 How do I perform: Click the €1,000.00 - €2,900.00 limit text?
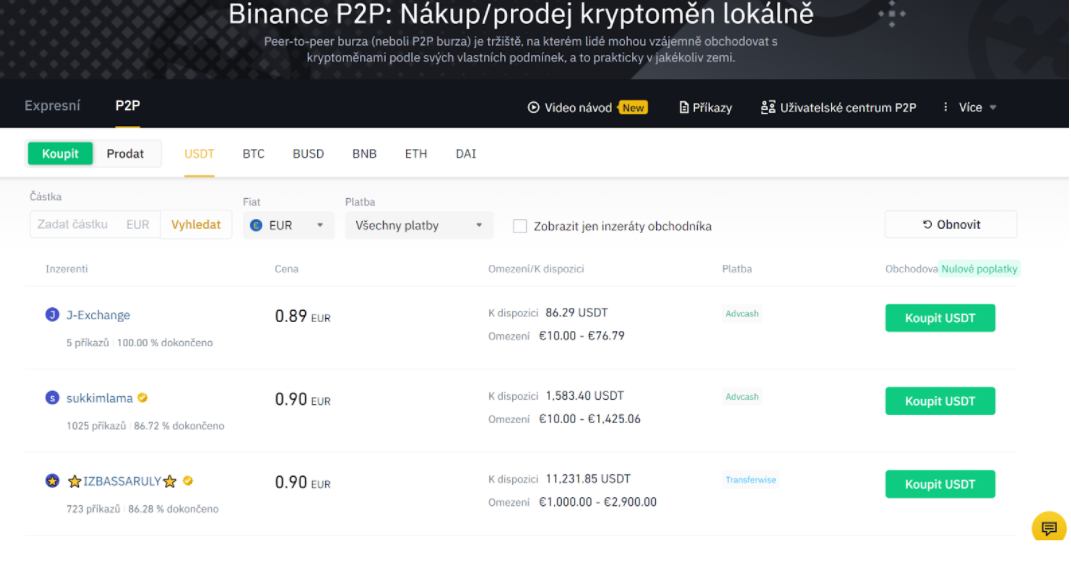pyautogui.click(x=598, y=501)
